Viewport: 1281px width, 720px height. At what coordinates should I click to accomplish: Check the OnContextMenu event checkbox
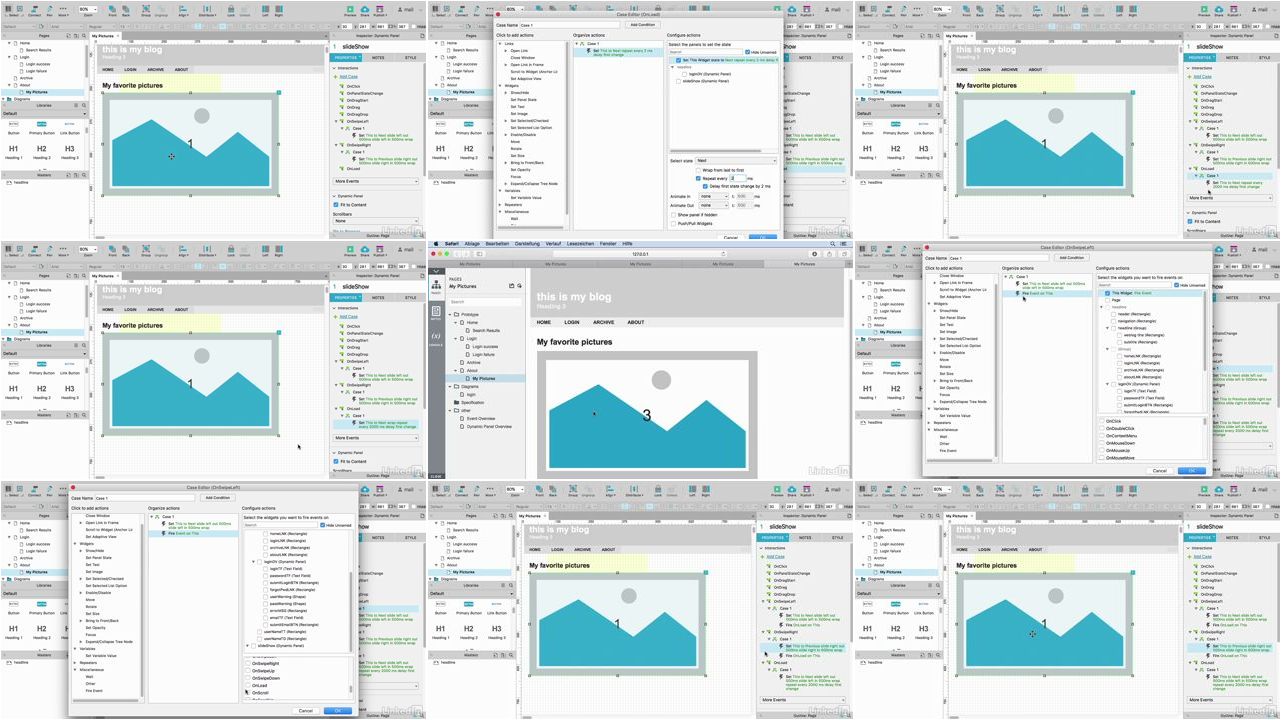[x=1102, y=436]
